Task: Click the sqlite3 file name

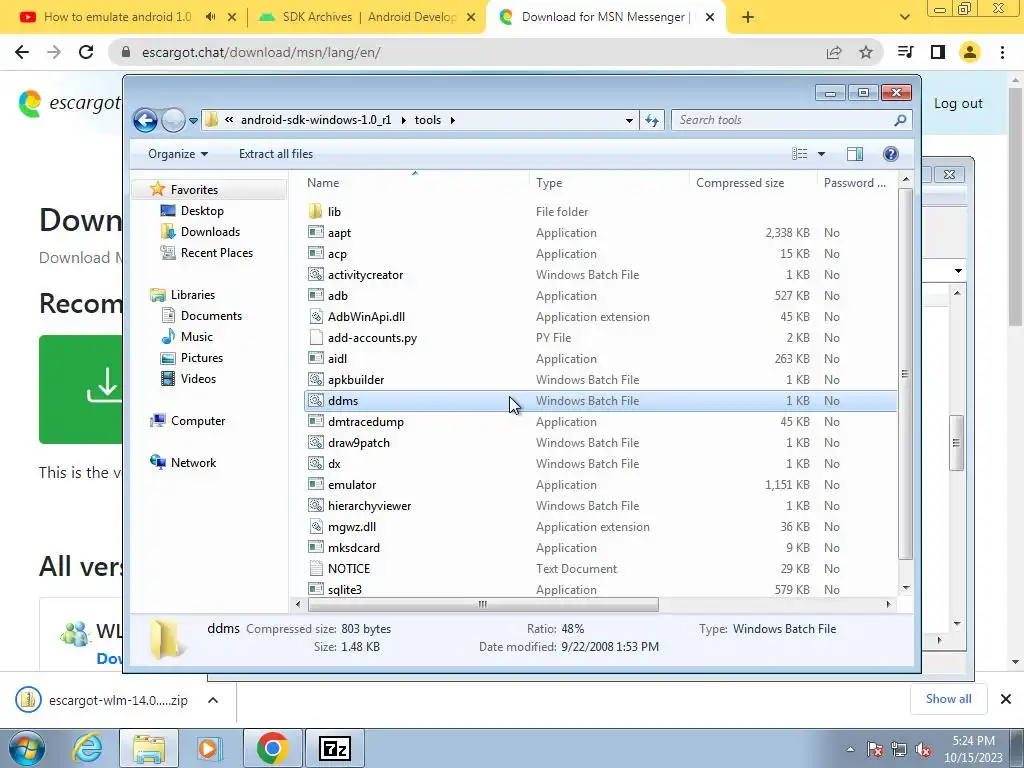Action: (x=345, y=590)
